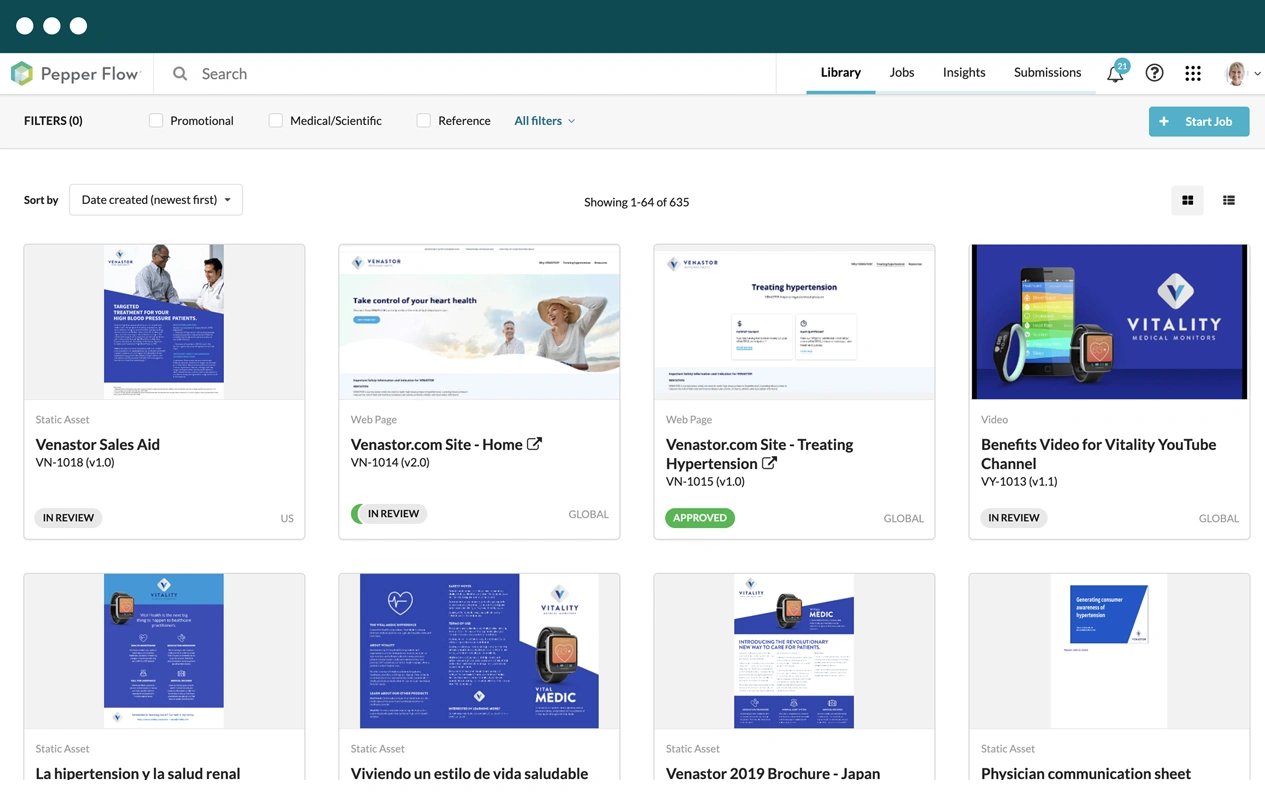Open external link for Venastor.com Site - Home
The image size is (1265, 802).
(535, 444)
